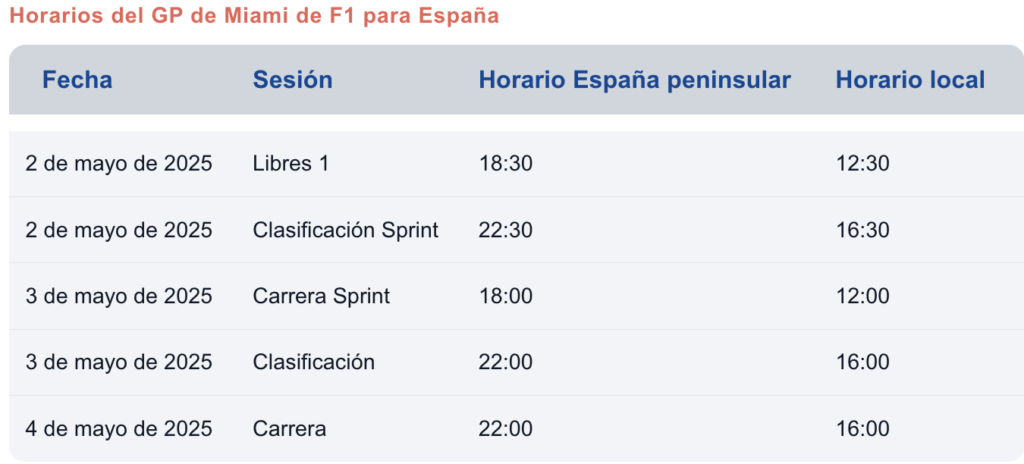The height and width of the screenshot is (464, 1024).
Task: Click the date in the Libres 1 row
Action: (119, 163)
